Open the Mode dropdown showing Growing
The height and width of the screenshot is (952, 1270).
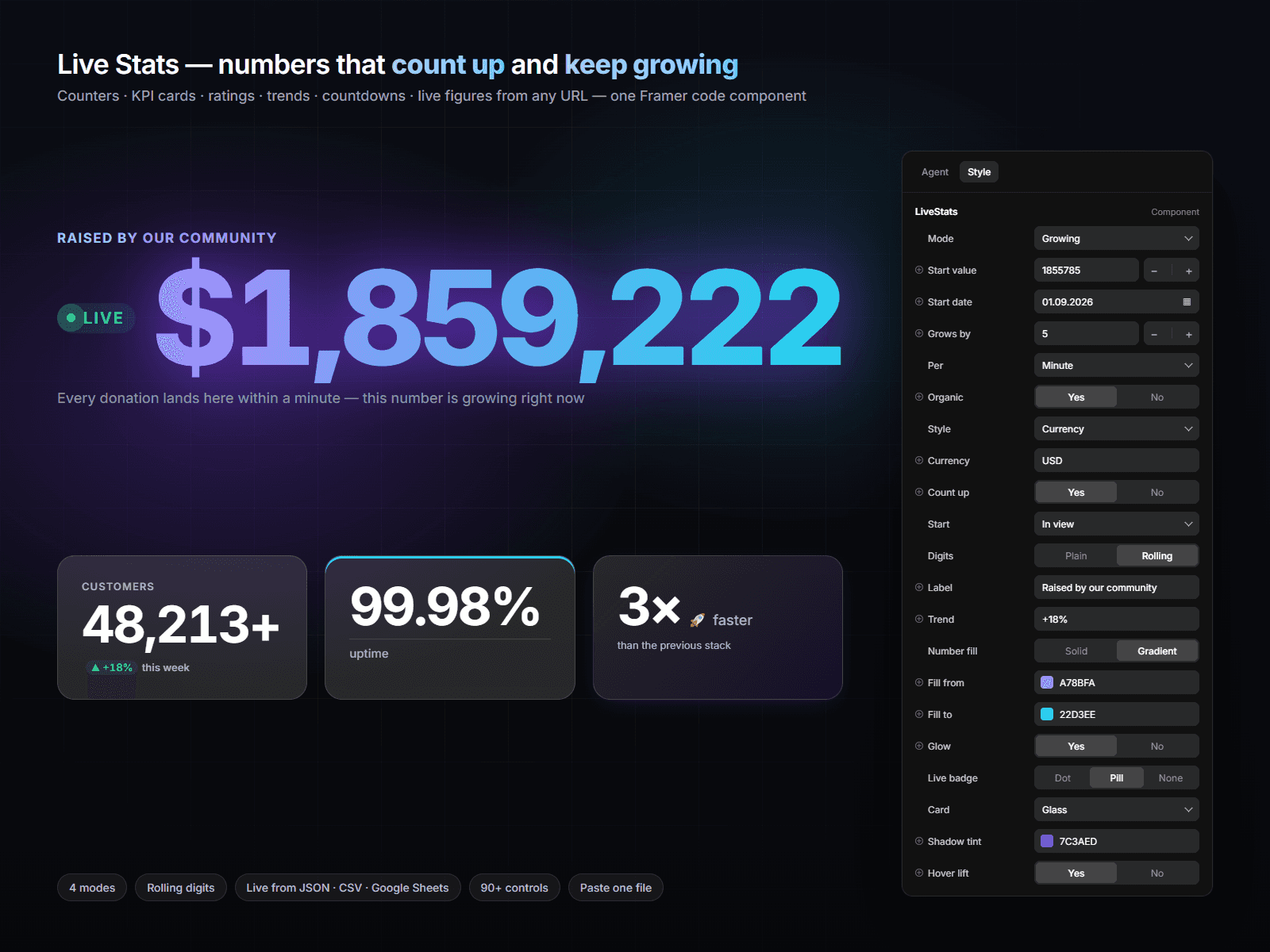(x=1116, y=239)
